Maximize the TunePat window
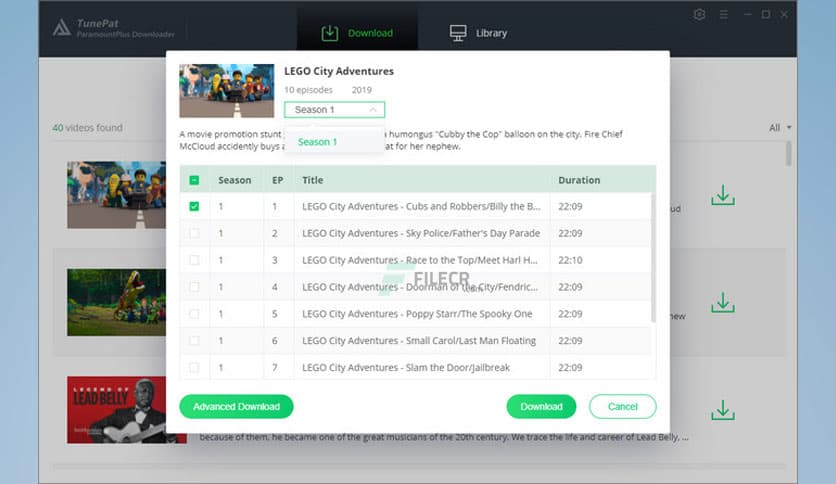 pos(766,14)
